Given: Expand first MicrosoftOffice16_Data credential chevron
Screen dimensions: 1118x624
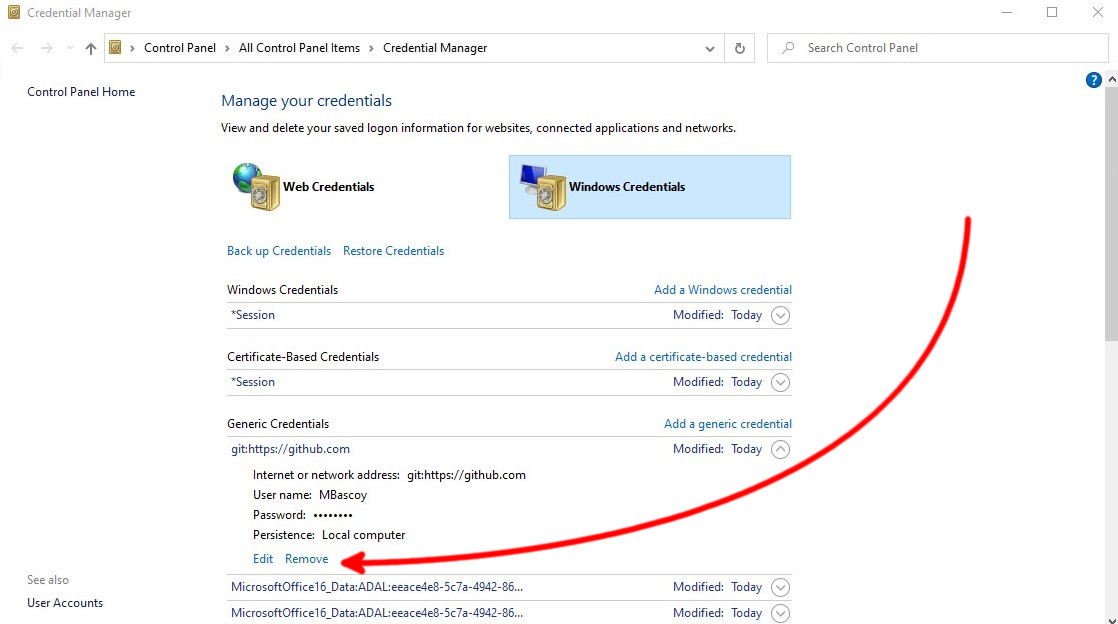Looking at the screenshot, I should click(x=781, y=587).
